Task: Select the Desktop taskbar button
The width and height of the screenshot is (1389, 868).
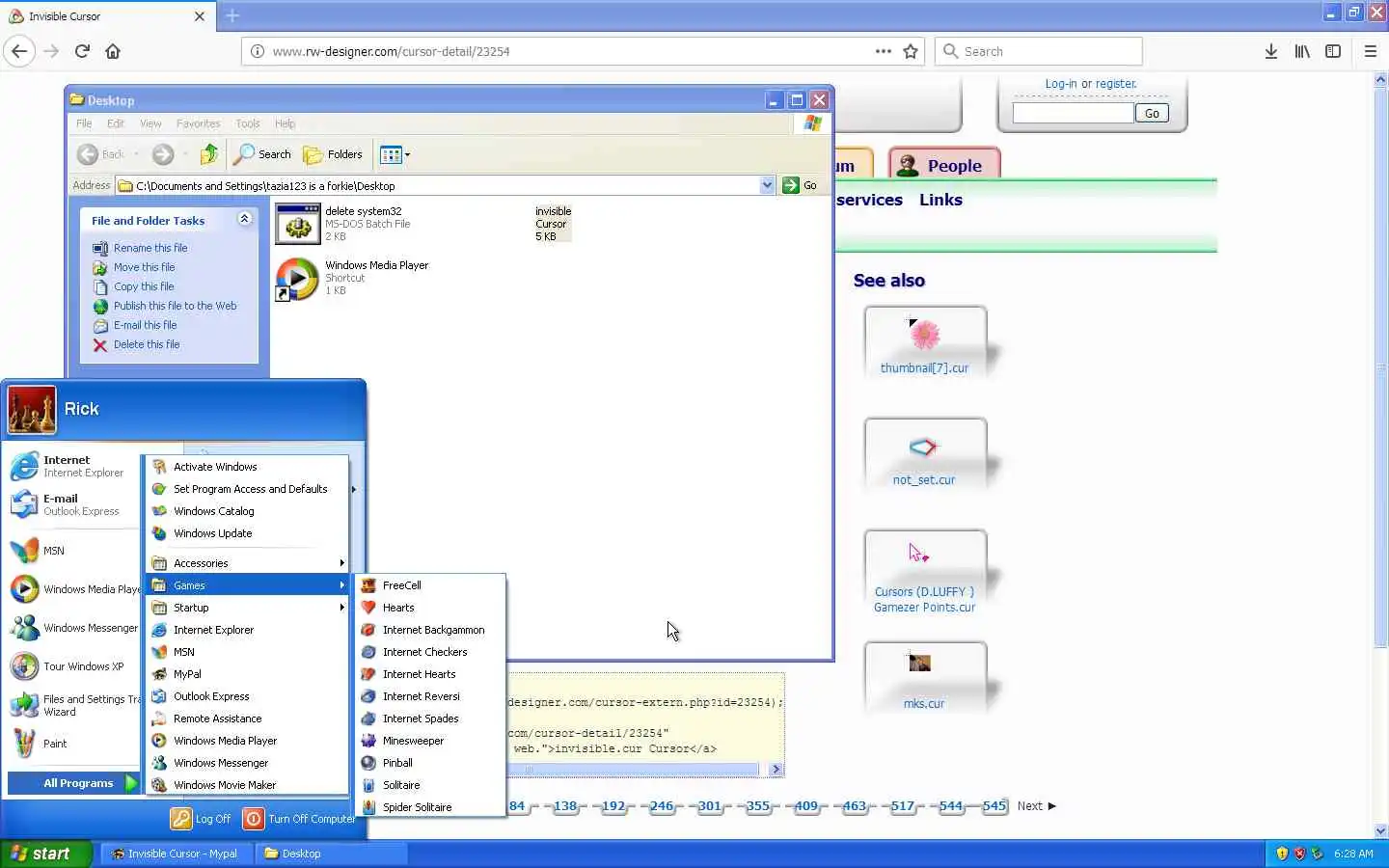Action: (x=331, y=854)
